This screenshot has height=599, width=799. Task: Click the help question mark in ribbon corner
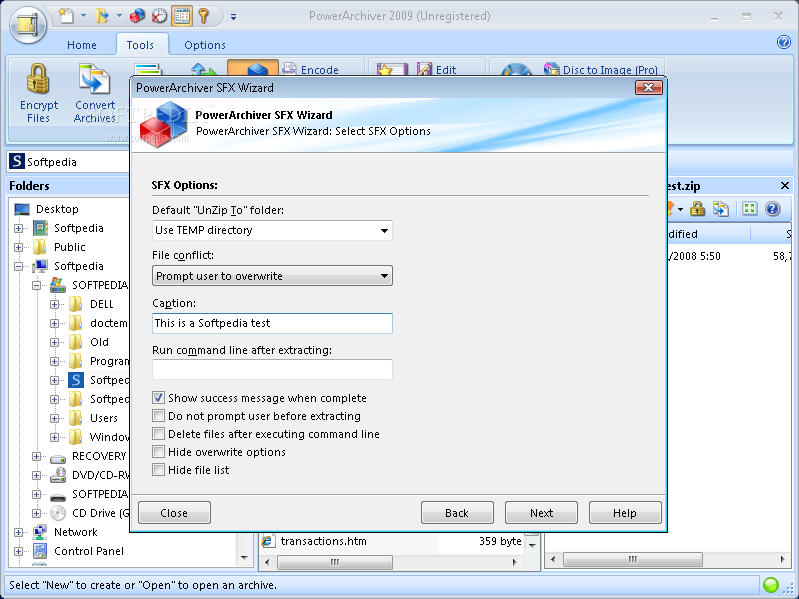pos(784,42)
